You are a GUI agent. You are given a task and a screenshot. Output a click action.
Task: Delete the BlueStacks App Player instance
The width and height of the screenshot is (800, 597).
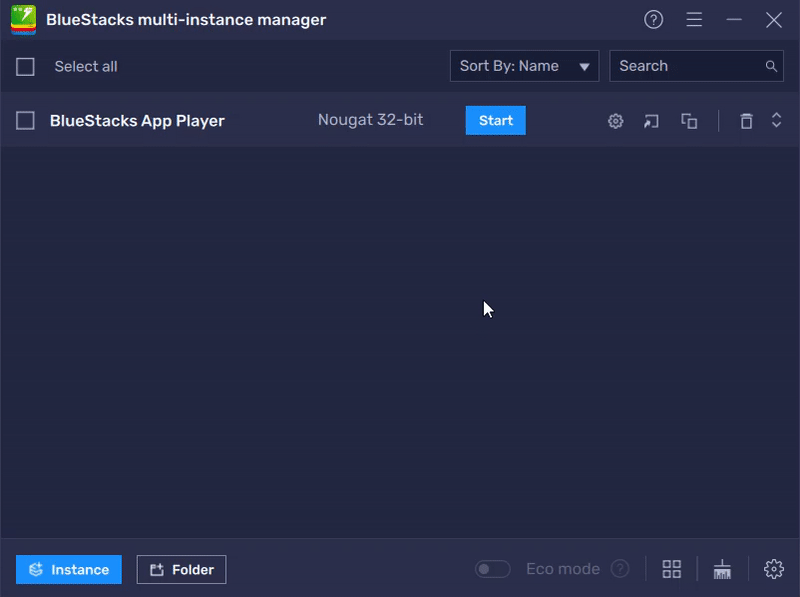click(746, 121)
